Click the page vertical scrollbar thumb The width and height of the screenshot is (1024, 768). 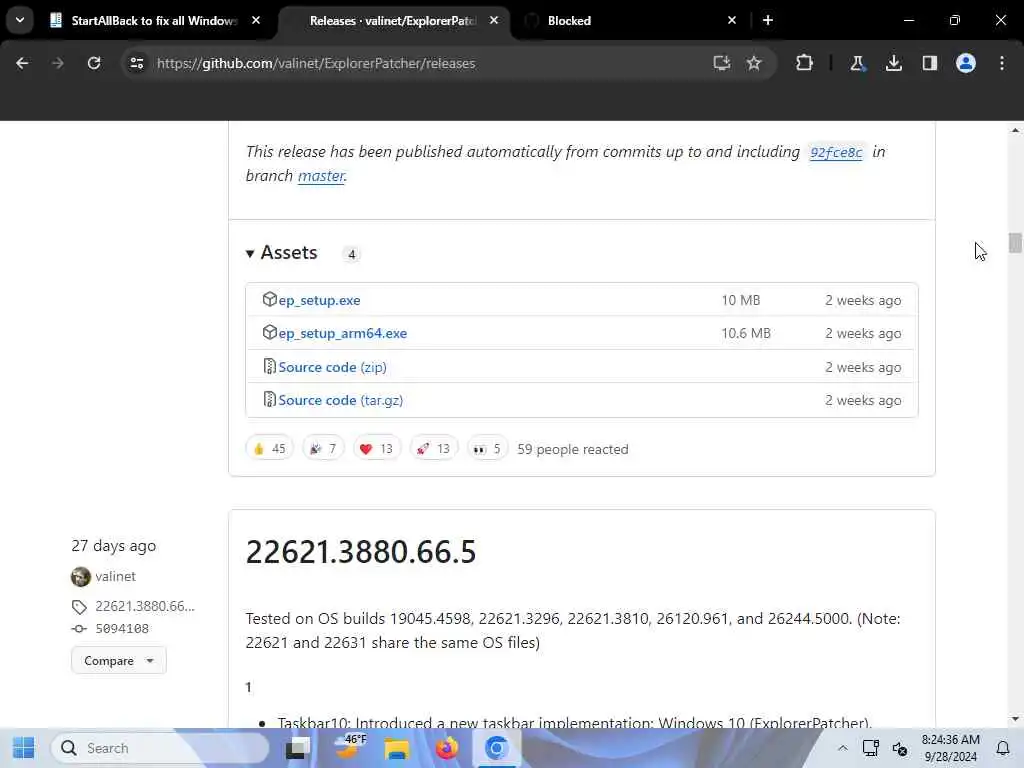(1015, 243)
